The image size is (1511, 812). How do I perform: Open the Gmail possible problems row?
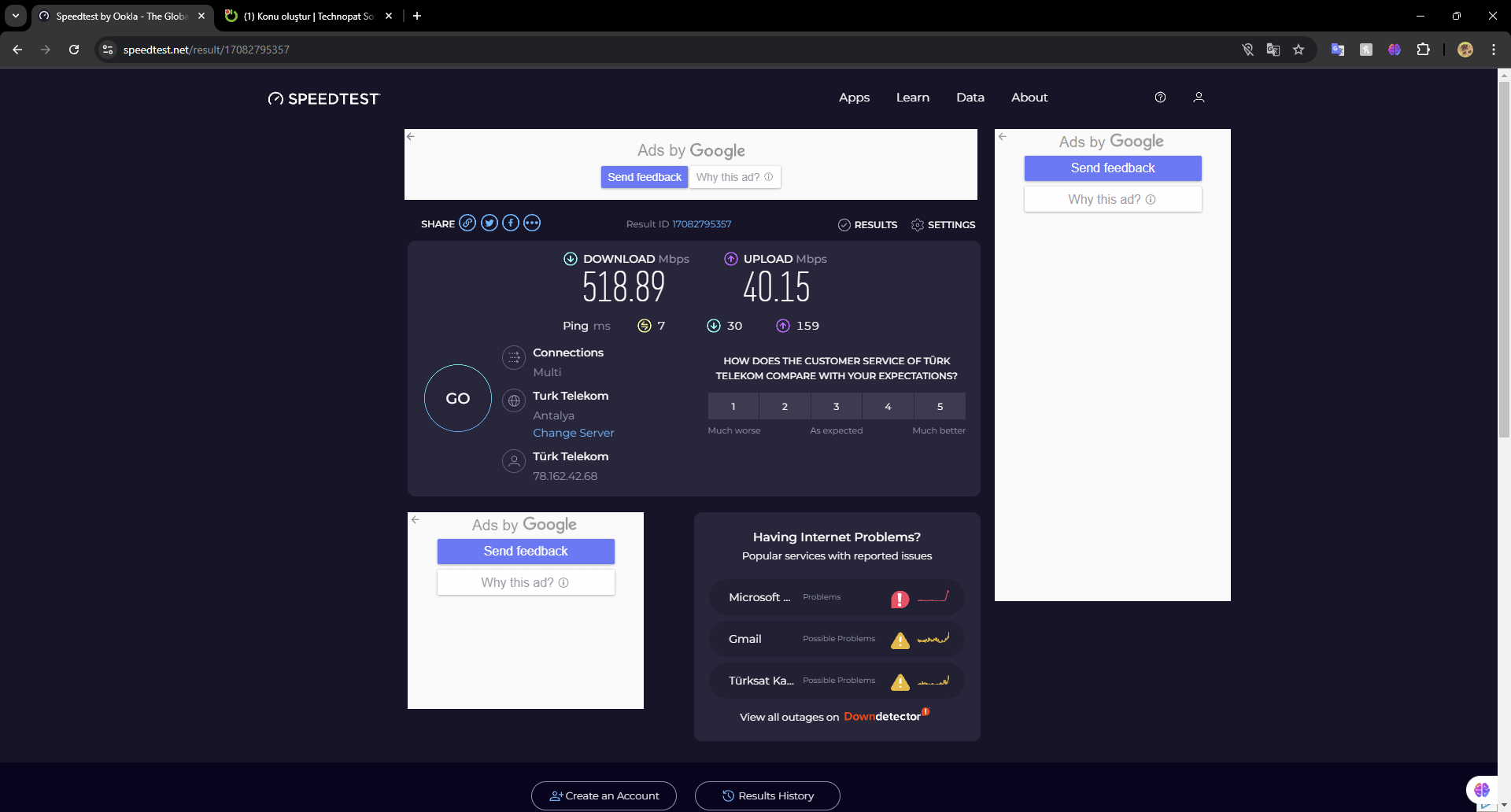(837, 639)
